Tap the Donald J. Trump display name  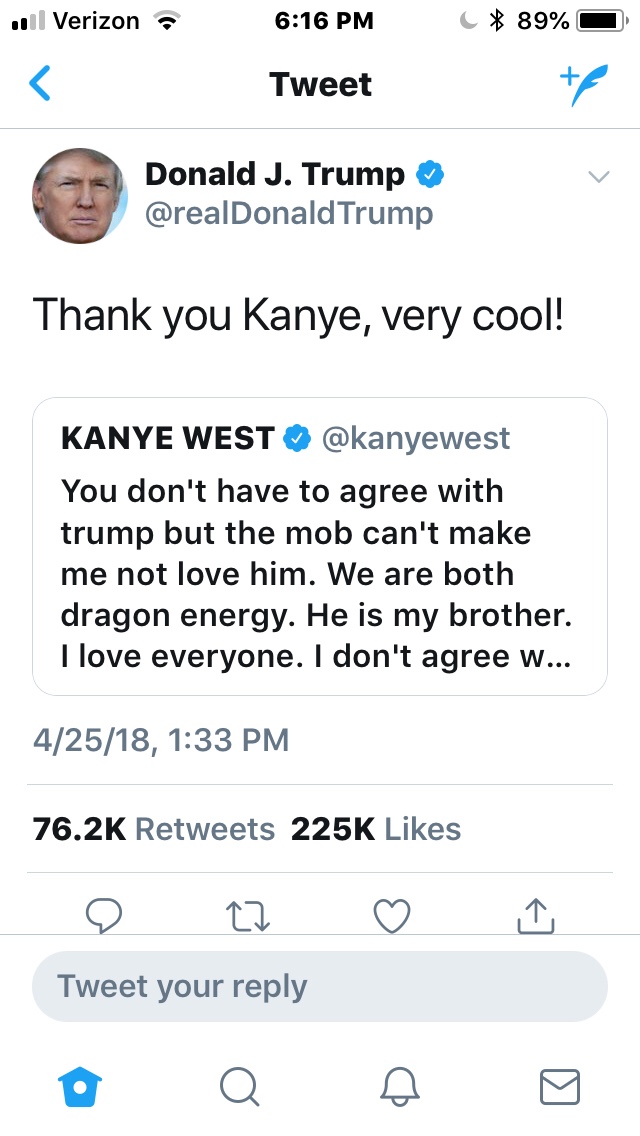tap(275, 174)
